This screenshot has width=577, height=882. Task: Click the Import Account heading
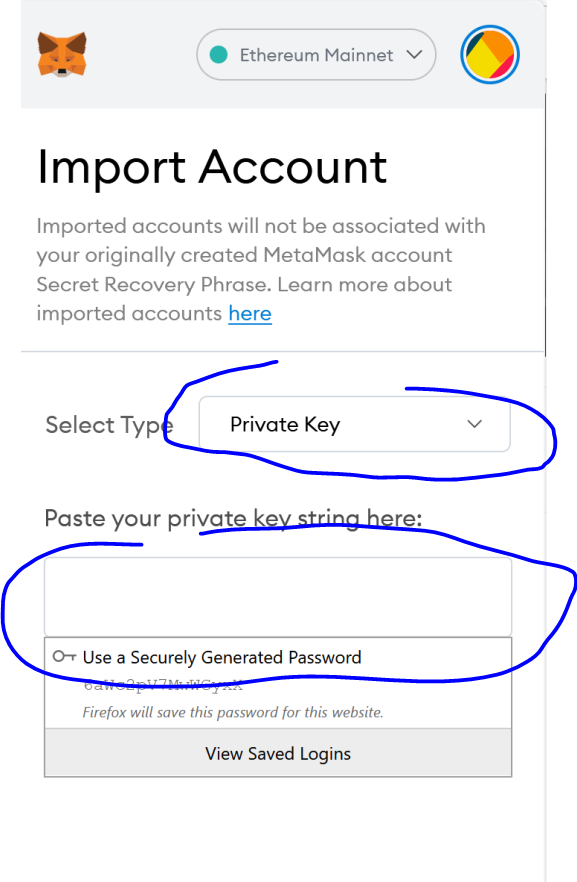(x=212, y=167)
